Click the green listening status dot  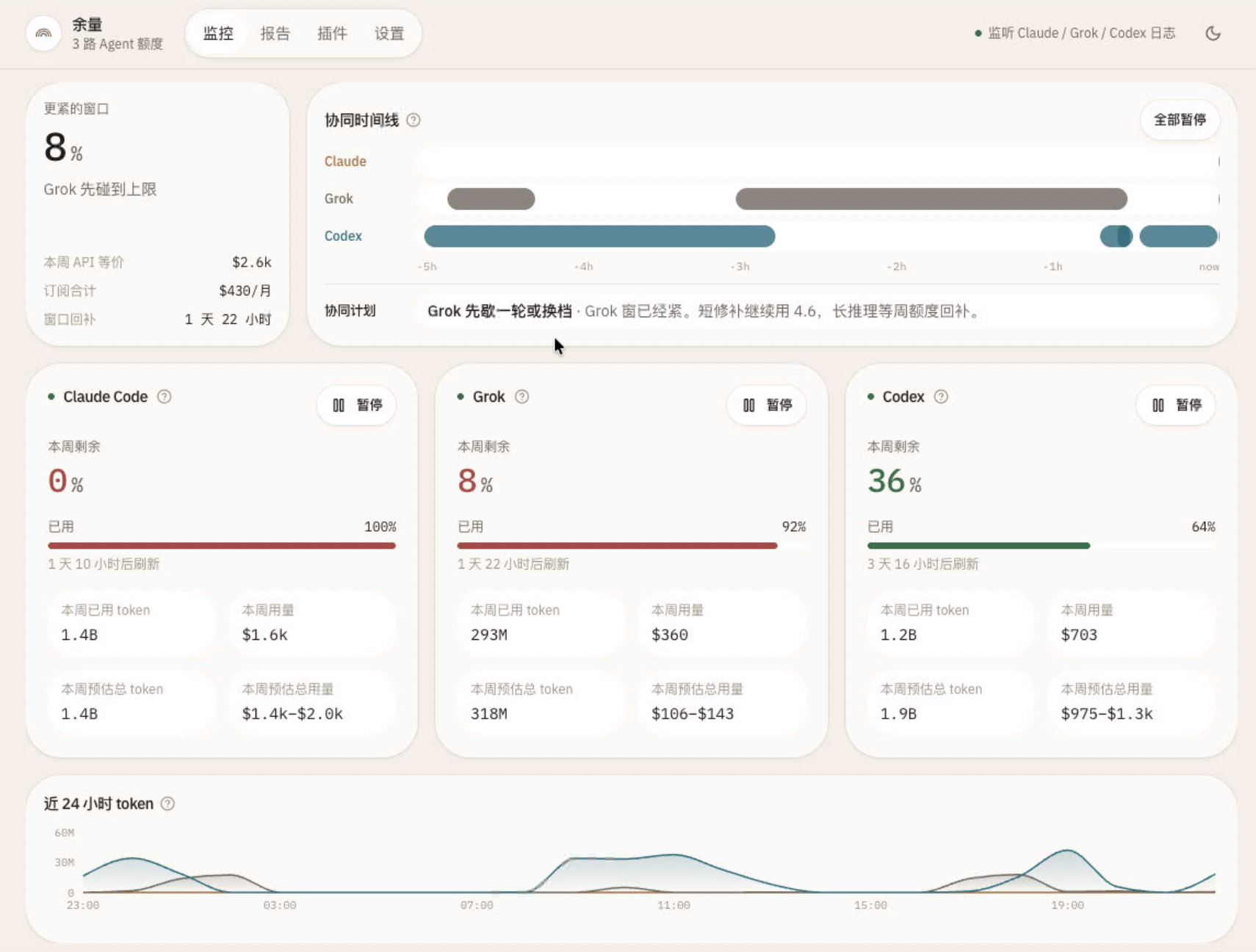click(x=978, y=33)
